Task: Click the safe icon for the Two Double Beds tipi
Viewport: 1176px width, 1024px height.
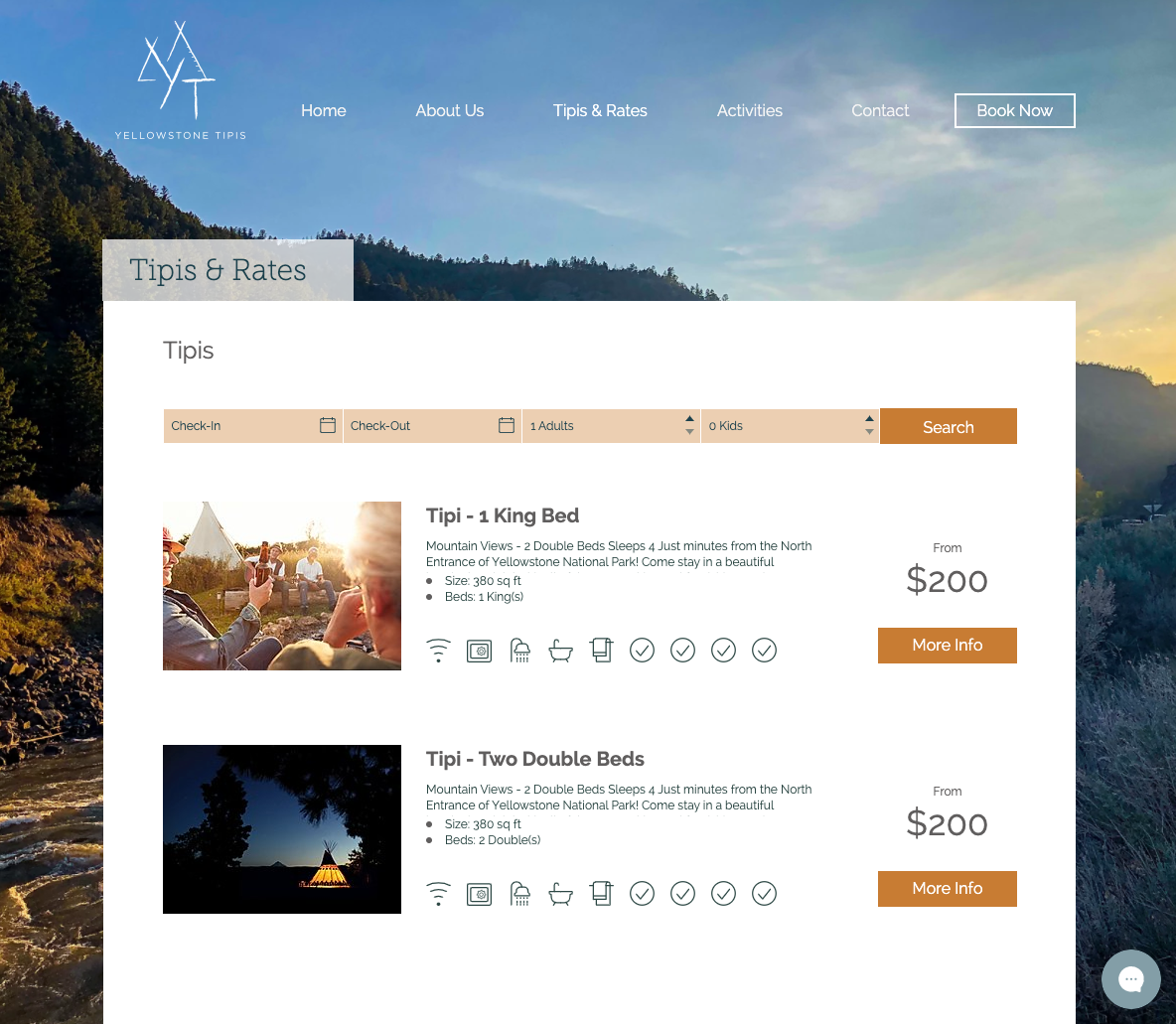Action: tap(480, 894)
